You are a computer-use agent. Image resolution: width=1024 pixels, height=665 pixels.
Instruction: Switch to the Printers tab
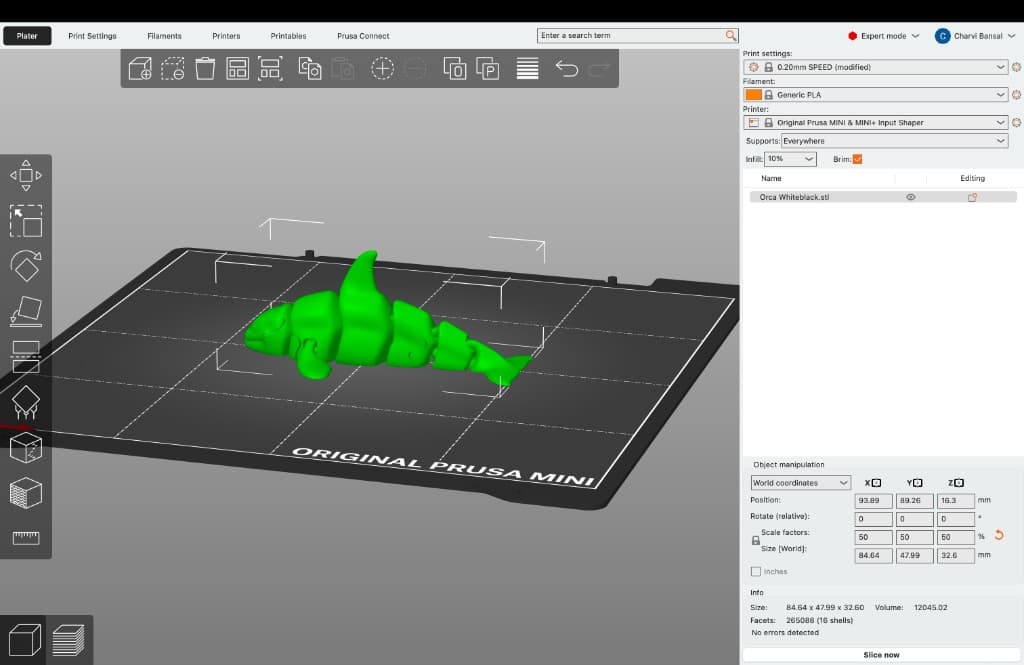click(x=226, y=36)
